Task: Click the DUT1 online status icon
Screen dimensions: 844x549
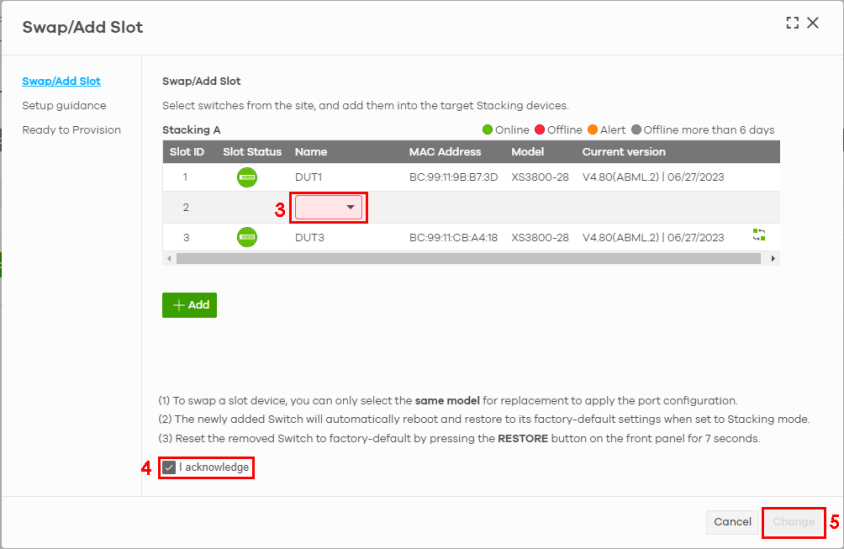Action: [x=247, y=178]
